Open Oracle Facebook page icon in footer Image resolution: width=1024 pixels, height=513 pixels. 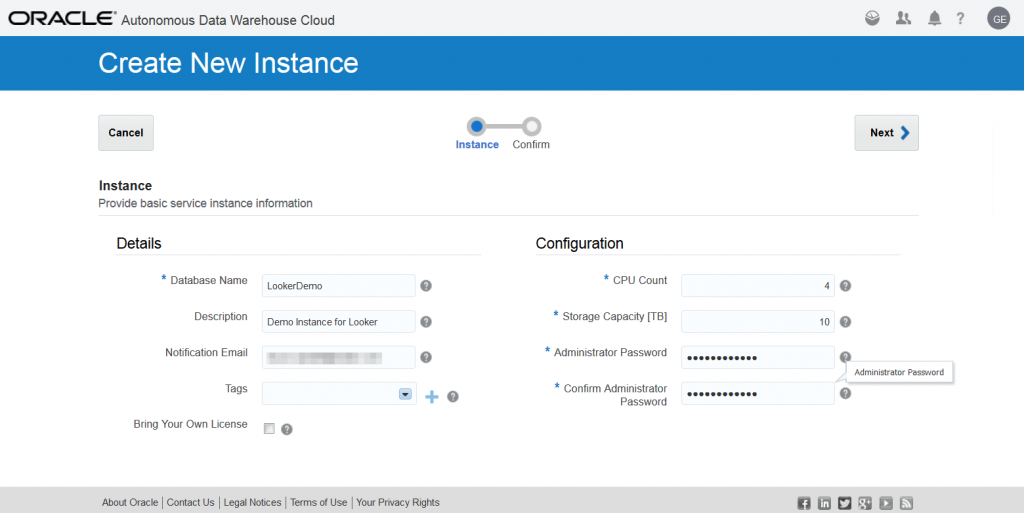coord(803,503)
